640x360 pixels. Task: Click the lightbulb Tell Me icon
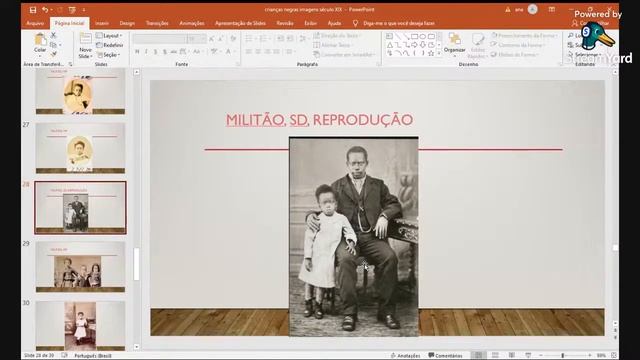pyautogui.click(x=356, y=23)
